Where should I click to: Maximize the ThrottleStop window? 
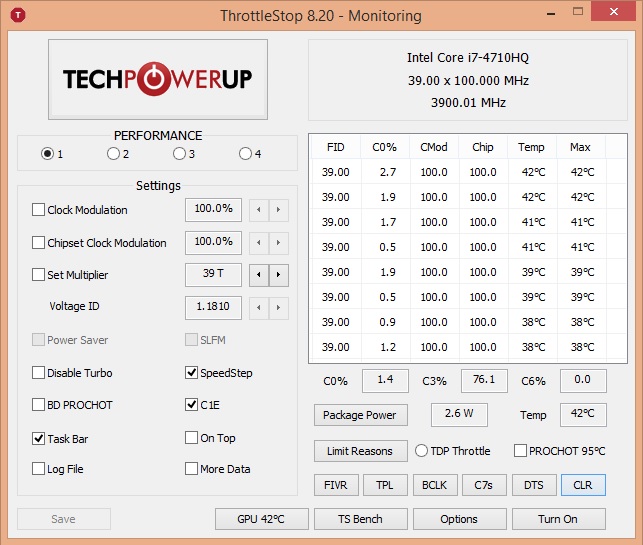tap(578, 12)
